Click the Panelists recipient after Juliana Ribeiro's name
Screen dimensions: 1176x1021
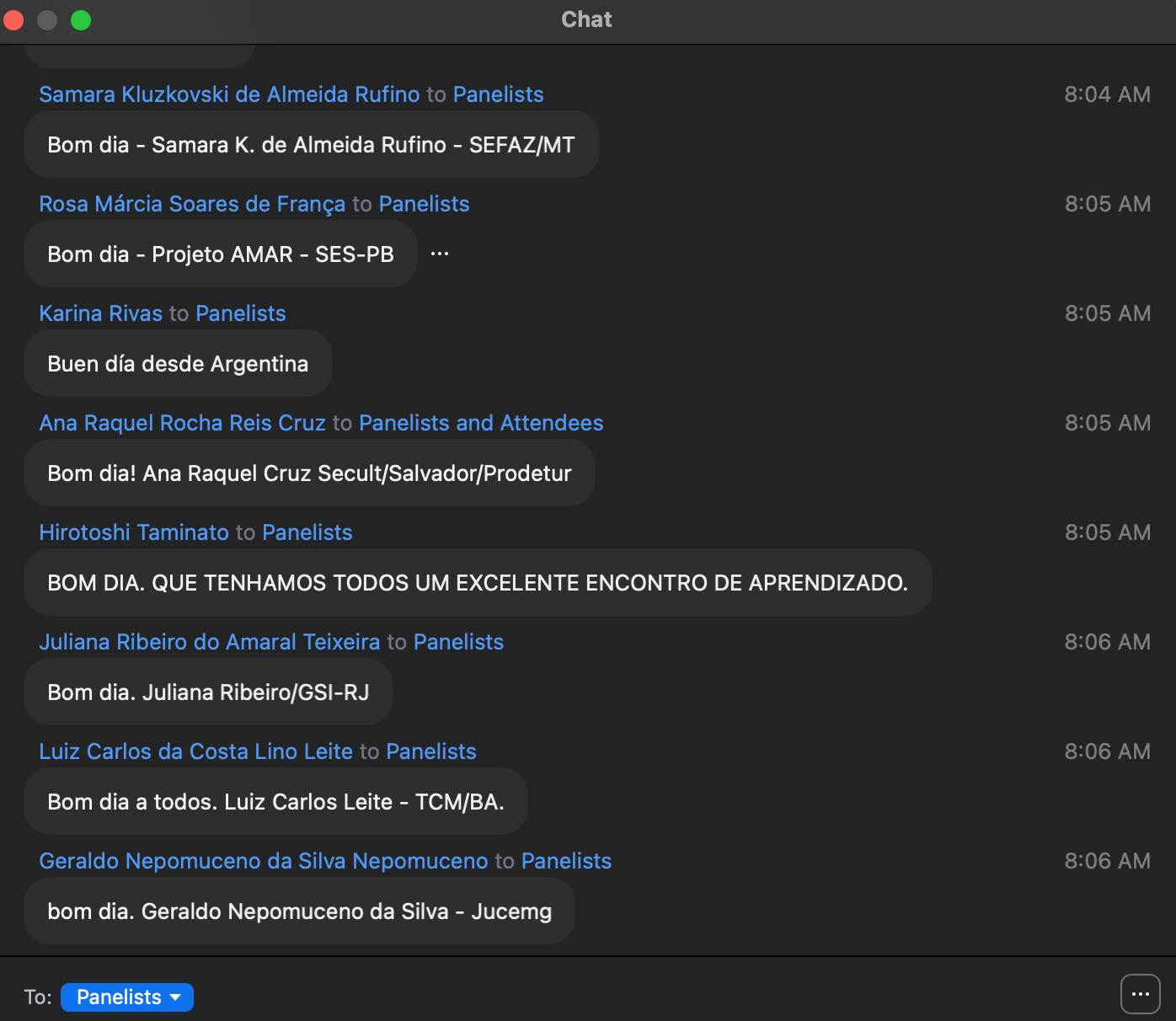click(459, 642)
